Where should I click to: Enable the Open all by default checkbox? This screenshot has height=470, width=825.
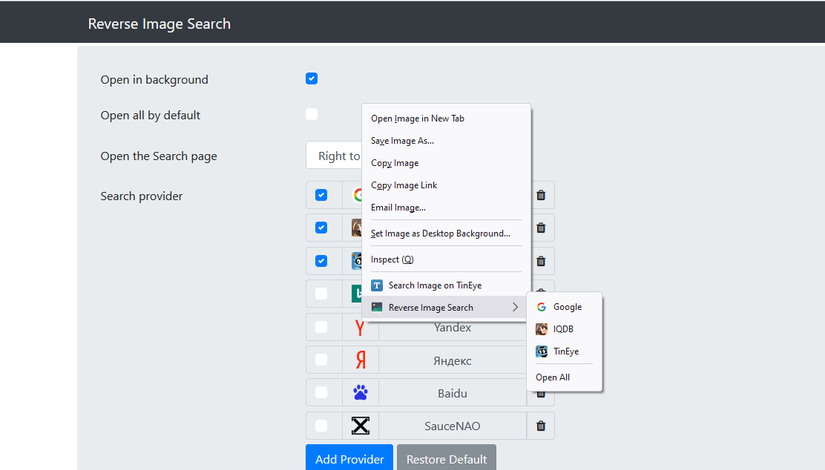[x=312, y=114]
